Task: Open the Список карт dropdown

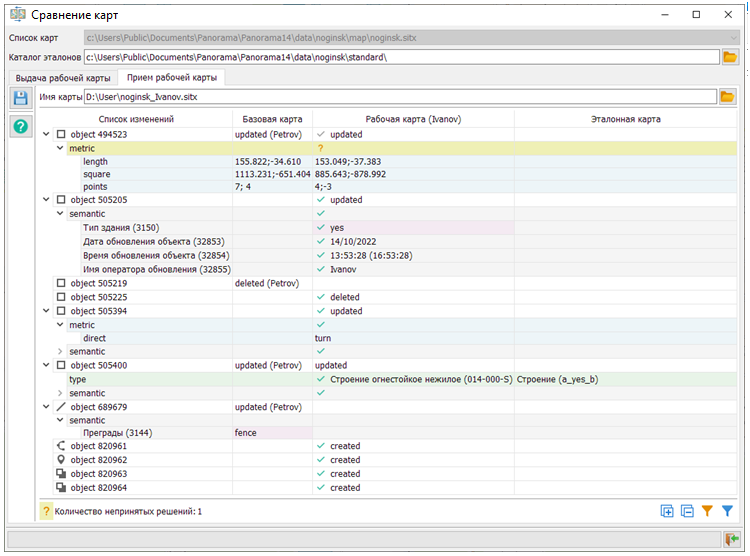Action: coord(731,38)
